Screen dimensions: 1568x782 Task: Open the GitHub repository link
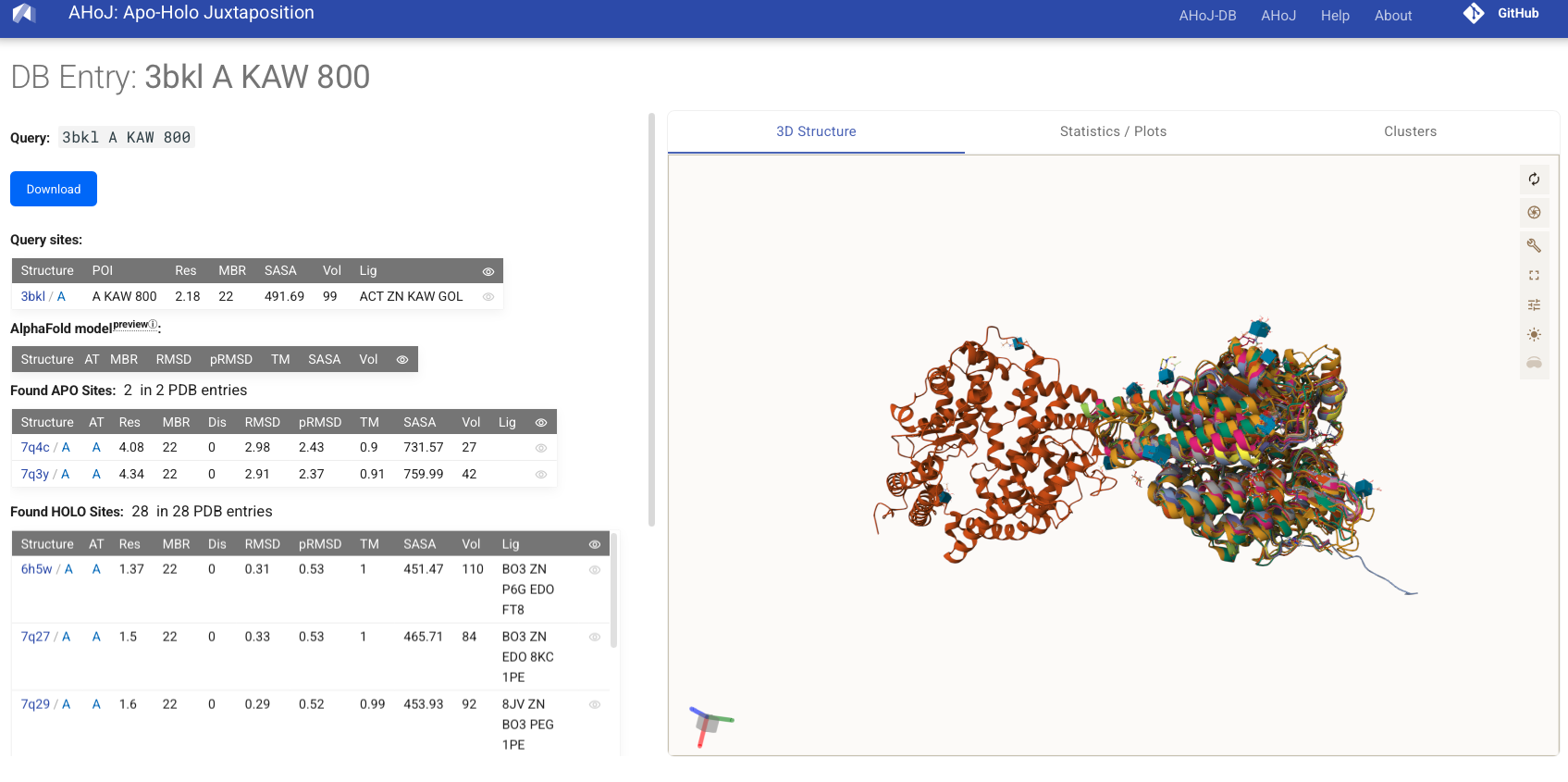pos(1501,14)
